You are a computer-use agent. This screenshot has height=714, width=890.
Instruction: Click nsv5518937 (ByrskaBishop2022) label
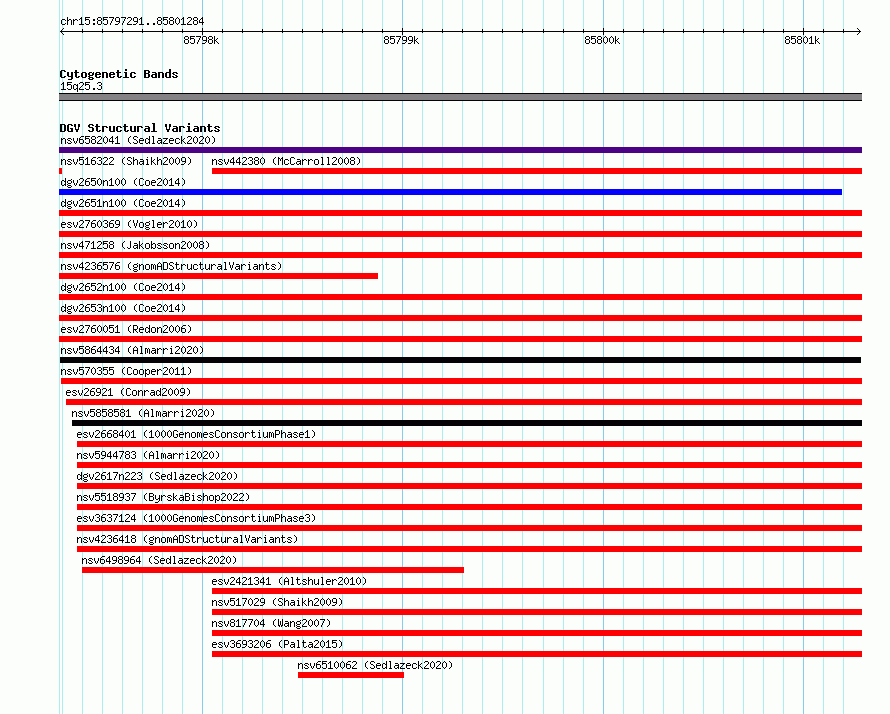pyautogui.click(x=163, y=497)
